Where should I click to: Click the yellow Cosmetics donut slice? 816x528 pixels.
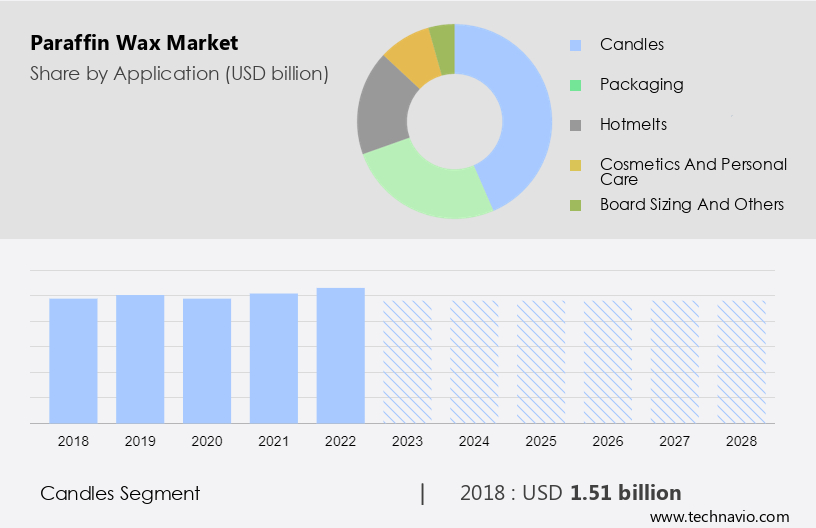413,58
